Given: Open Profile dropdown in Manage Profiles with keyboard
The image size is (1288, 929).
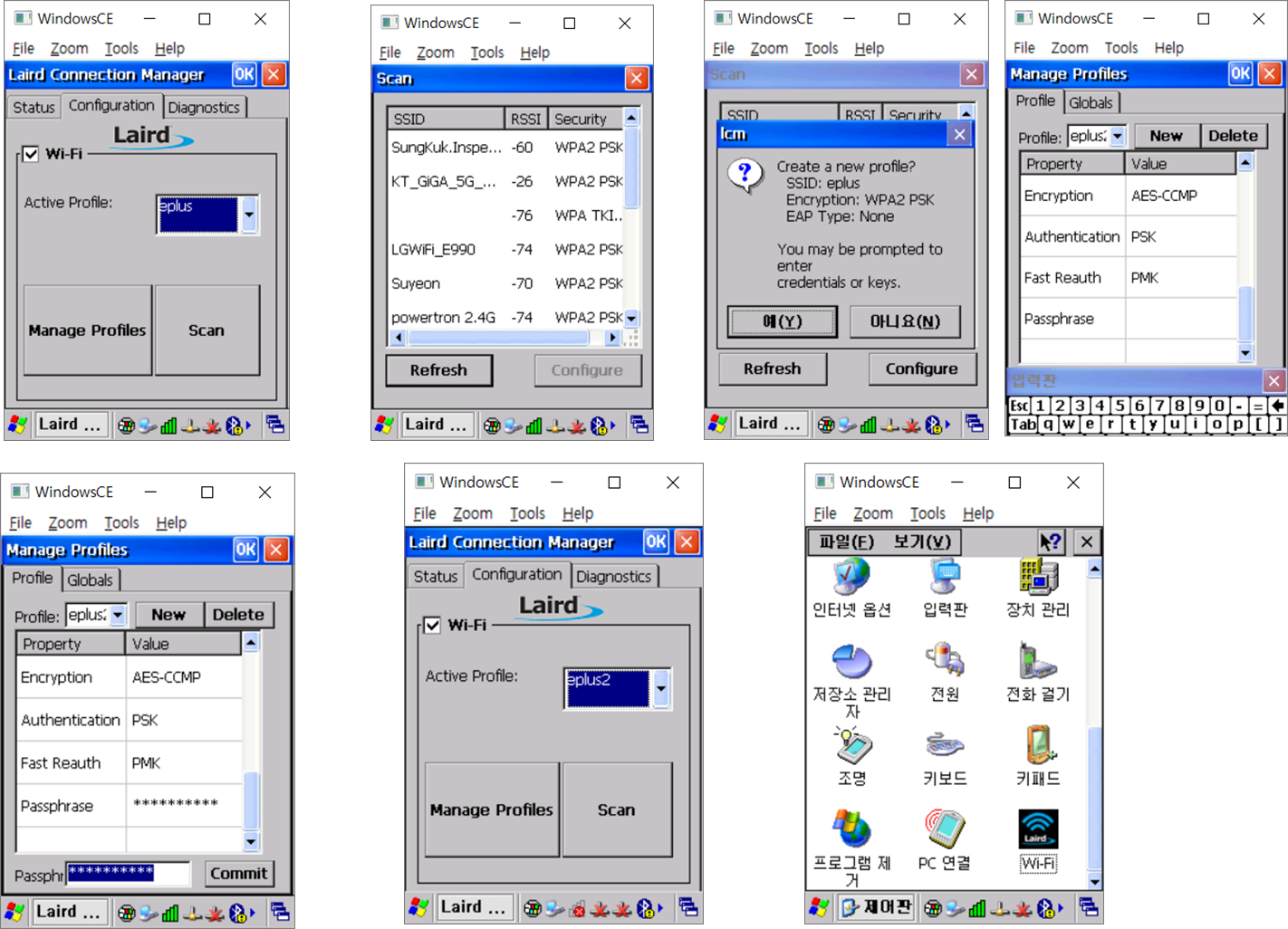Looking at the screenshot, I should 1118,136.
